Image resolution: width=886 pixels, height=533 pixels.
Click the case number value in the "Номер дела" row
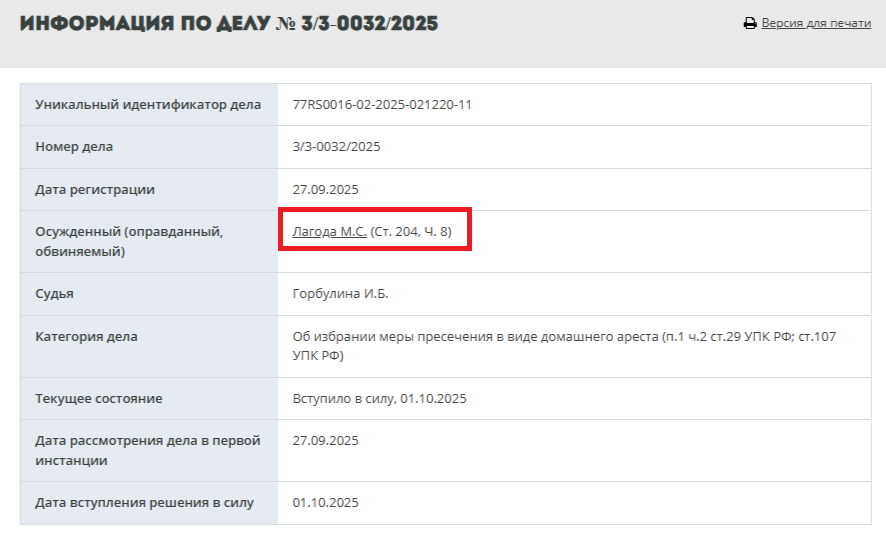coord(336,147)
